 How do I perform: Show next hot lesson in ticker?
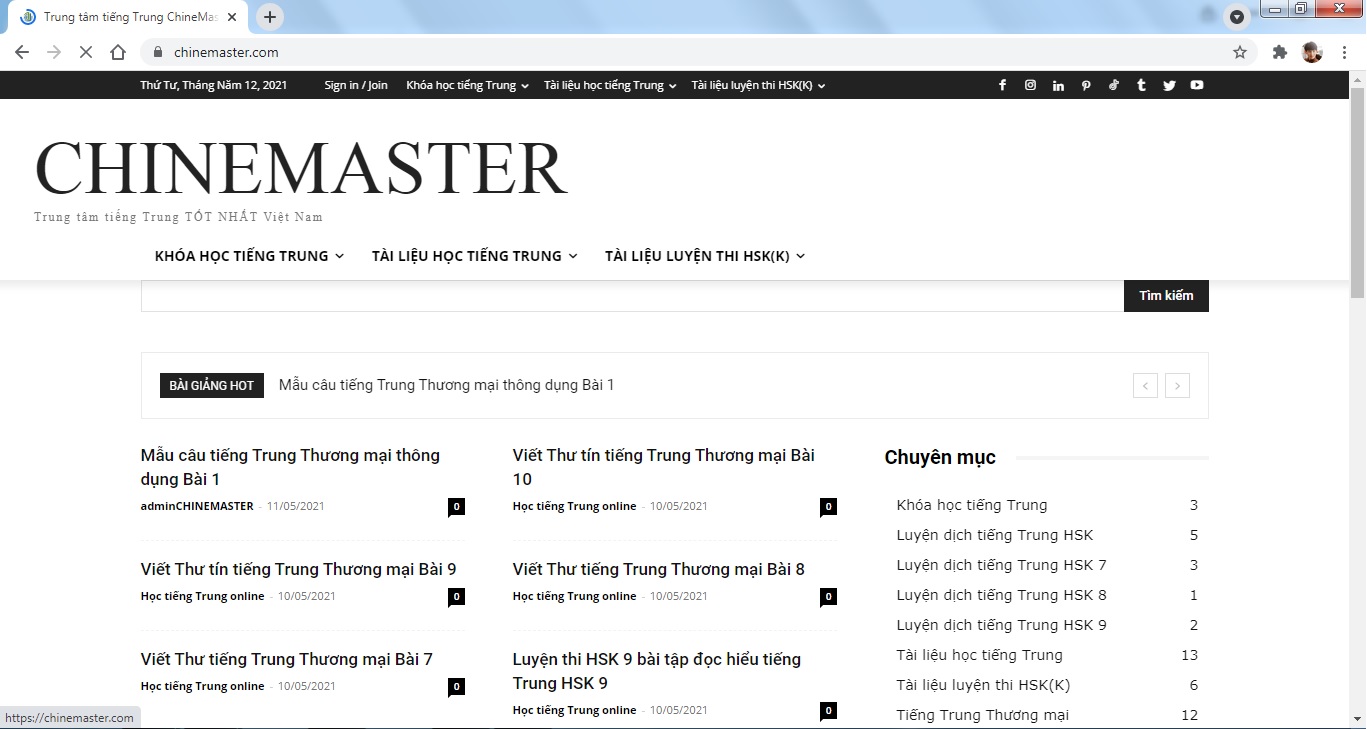(x=1177, y=385)
